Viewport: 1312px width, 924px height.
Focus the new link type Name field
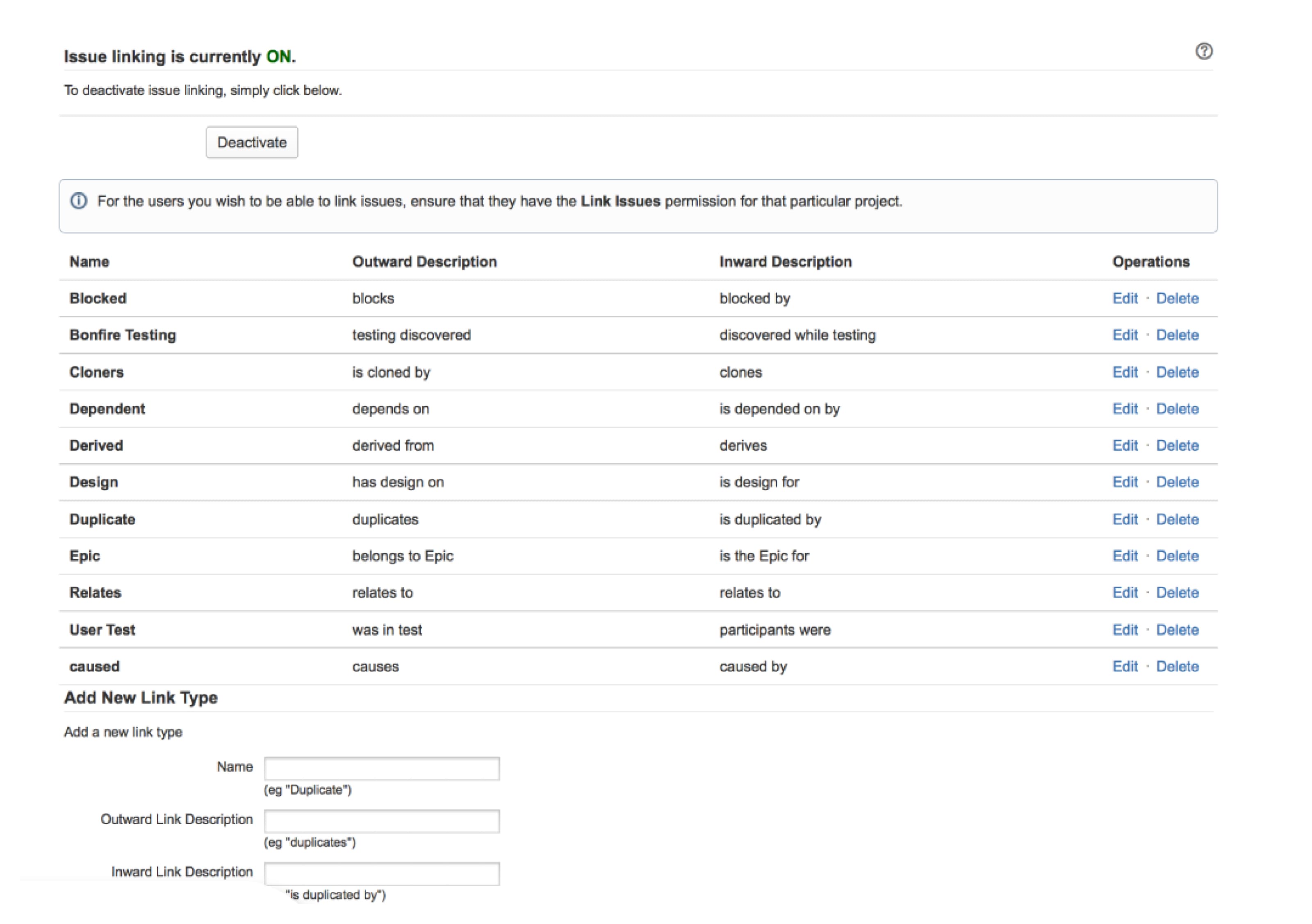pos(382,769)
